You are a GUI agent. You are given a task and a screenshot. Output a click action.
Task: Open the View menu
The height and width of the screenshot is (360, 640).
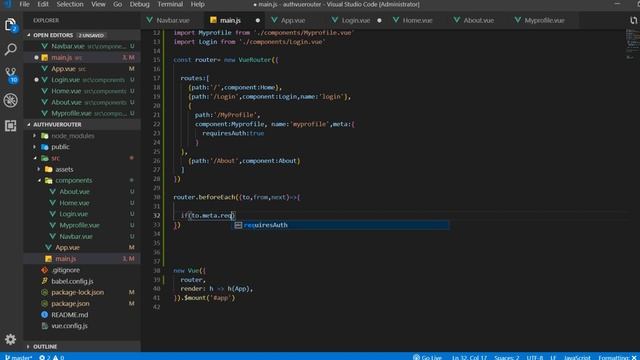98,4
